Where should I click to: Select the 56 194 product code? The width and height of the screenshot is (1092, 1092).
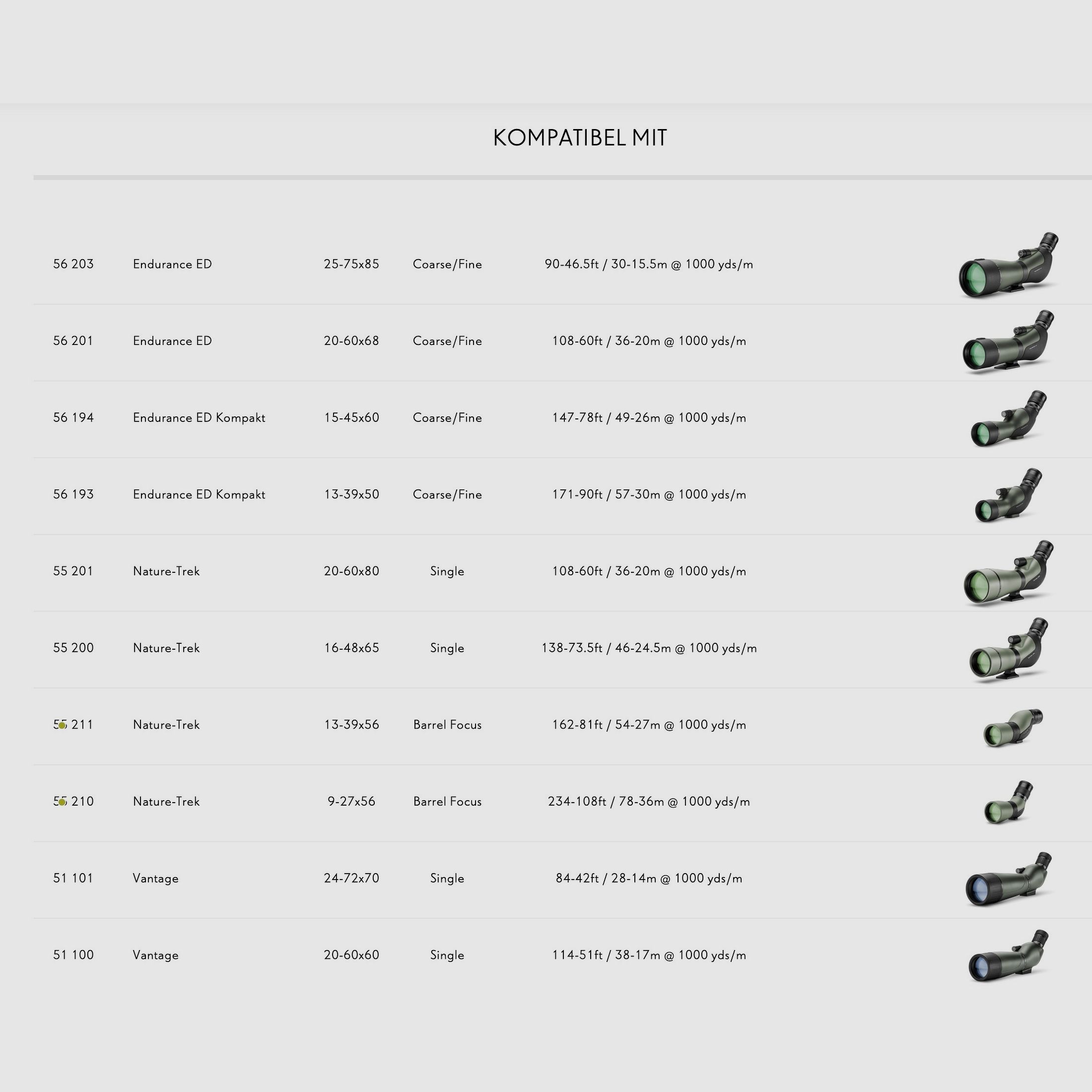point(73,418)
